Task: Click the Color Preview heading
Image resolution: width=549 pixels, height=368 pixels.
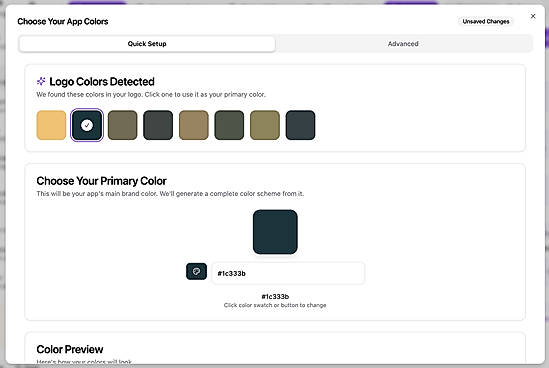Action: click(70, 349)
